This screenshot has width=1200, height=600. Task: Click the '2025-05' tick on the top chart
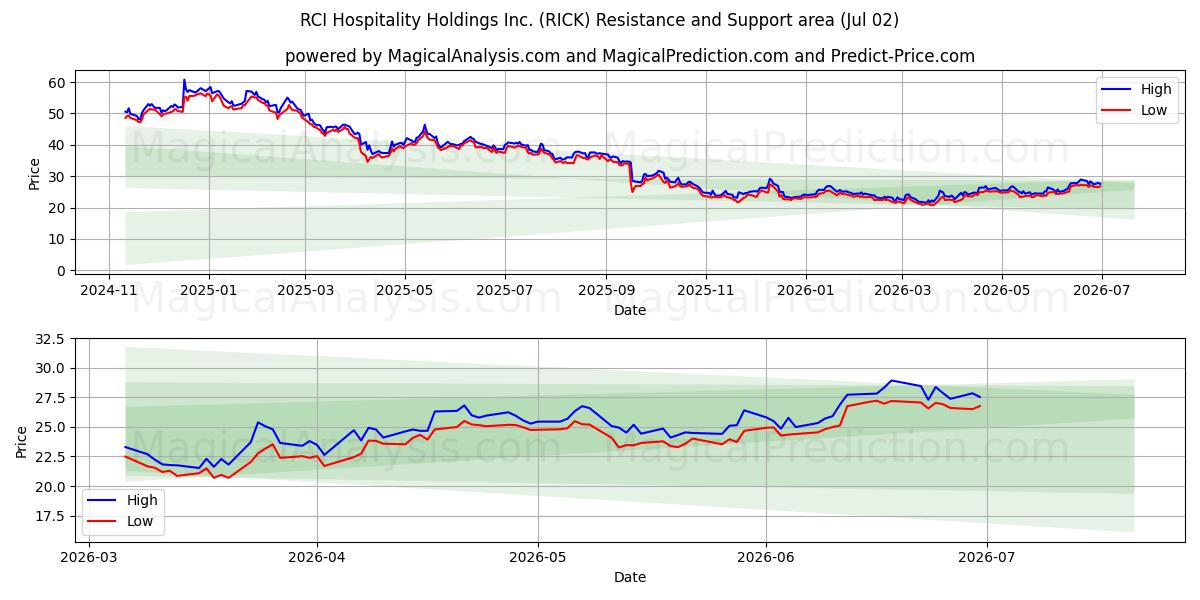pyautogui.click(x=405, y=290)
